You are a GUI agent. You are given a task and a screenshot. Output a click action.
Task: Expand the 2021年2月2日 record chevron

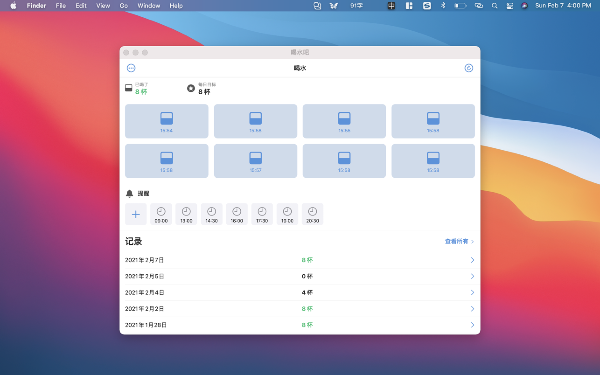(472, 309)
